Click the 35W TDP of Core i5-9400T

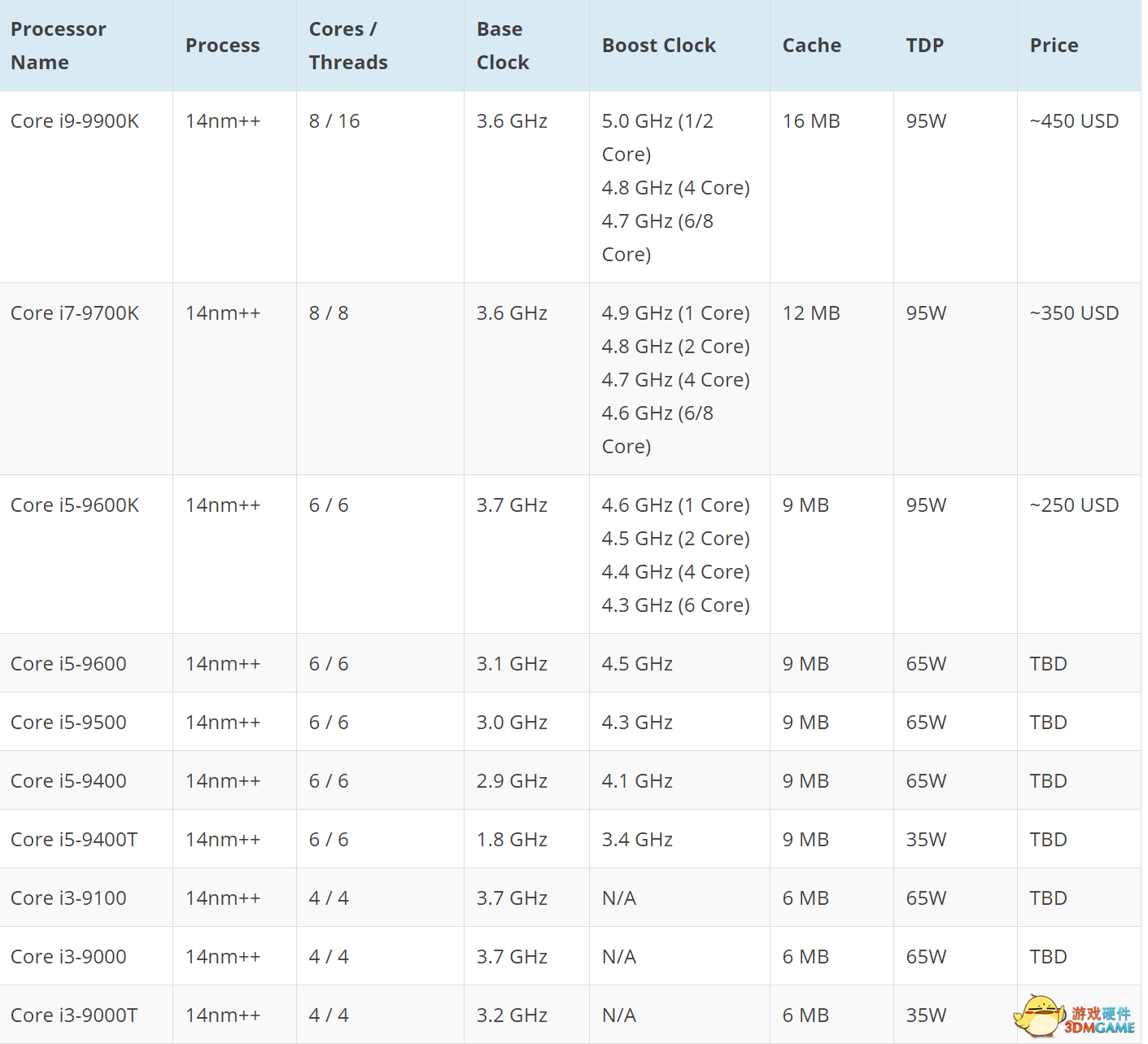pos(927,840)
